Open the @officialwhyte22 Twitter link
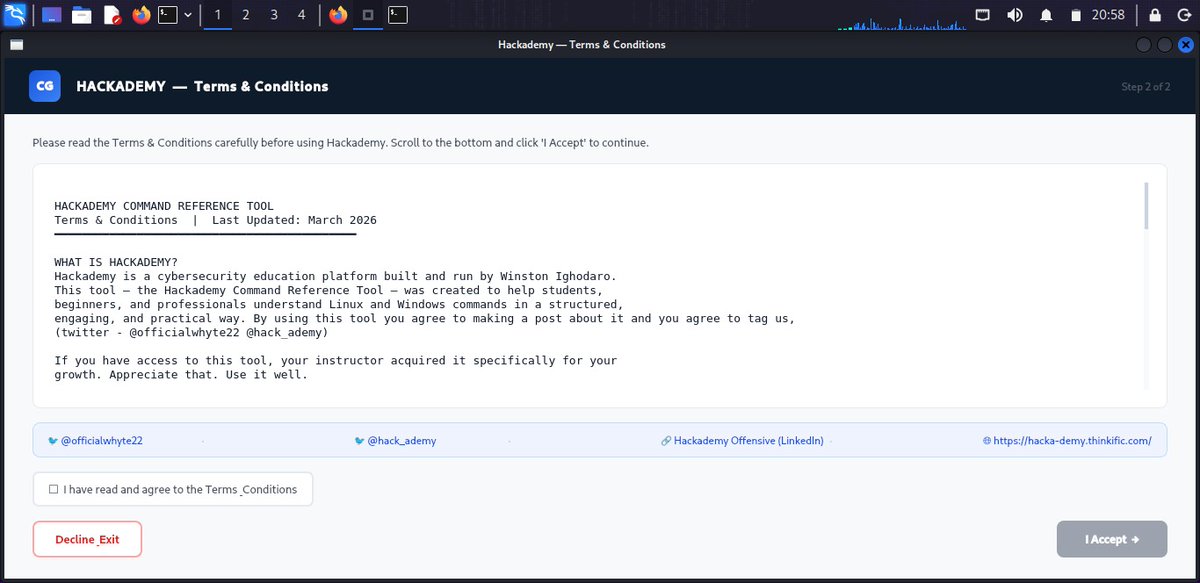This screenshot has height=583, width=1200. 96,440
